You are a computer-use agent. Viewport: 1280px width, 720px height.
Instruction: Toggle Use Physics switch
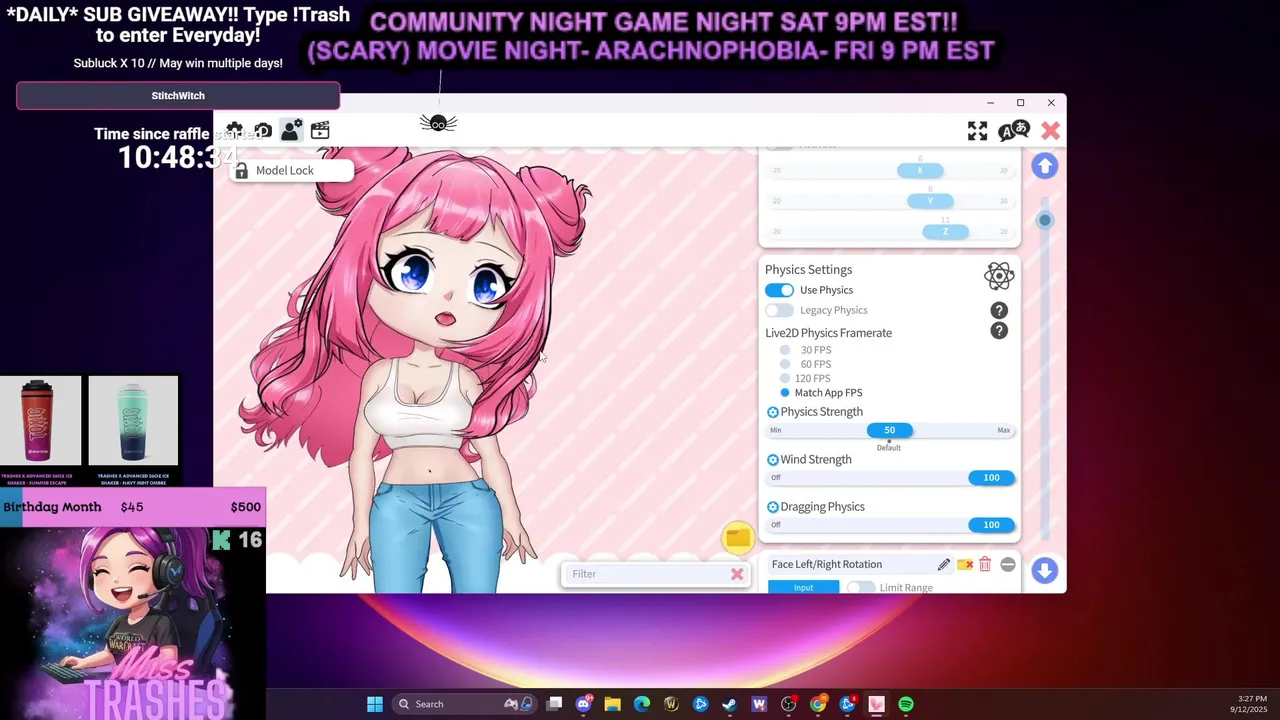click(x=779, y=290)
